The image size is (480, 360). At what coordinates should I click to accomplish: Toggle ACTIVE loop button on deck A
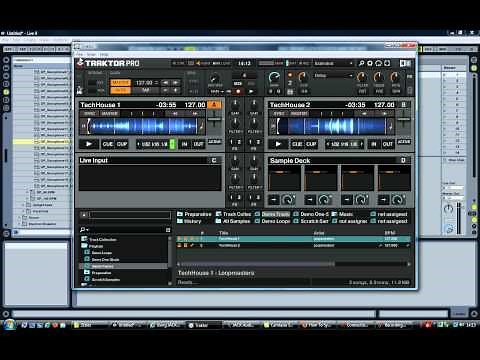tap(214, 142)
